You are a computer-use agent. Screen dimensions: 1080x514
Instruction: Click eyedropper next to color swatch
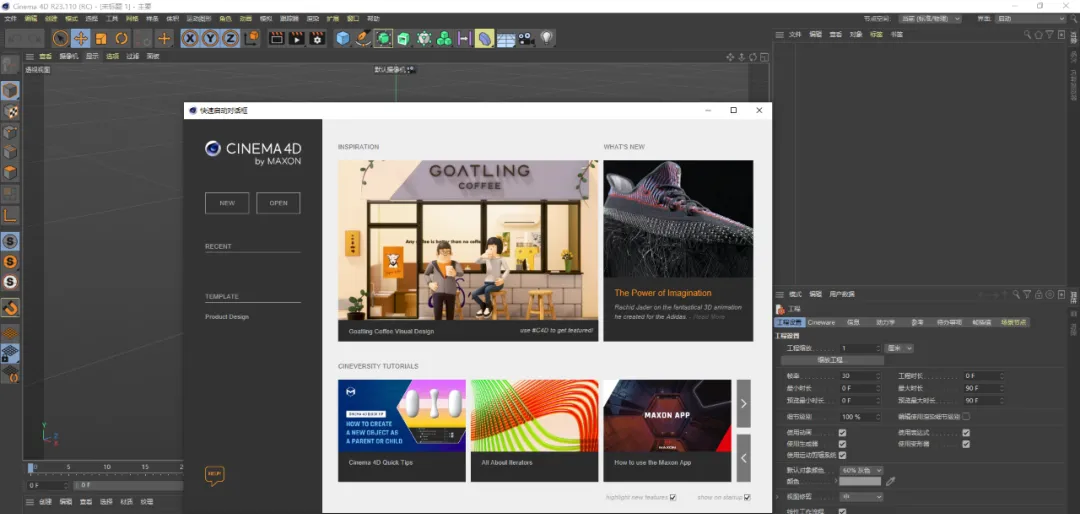[x=890, y=482]
